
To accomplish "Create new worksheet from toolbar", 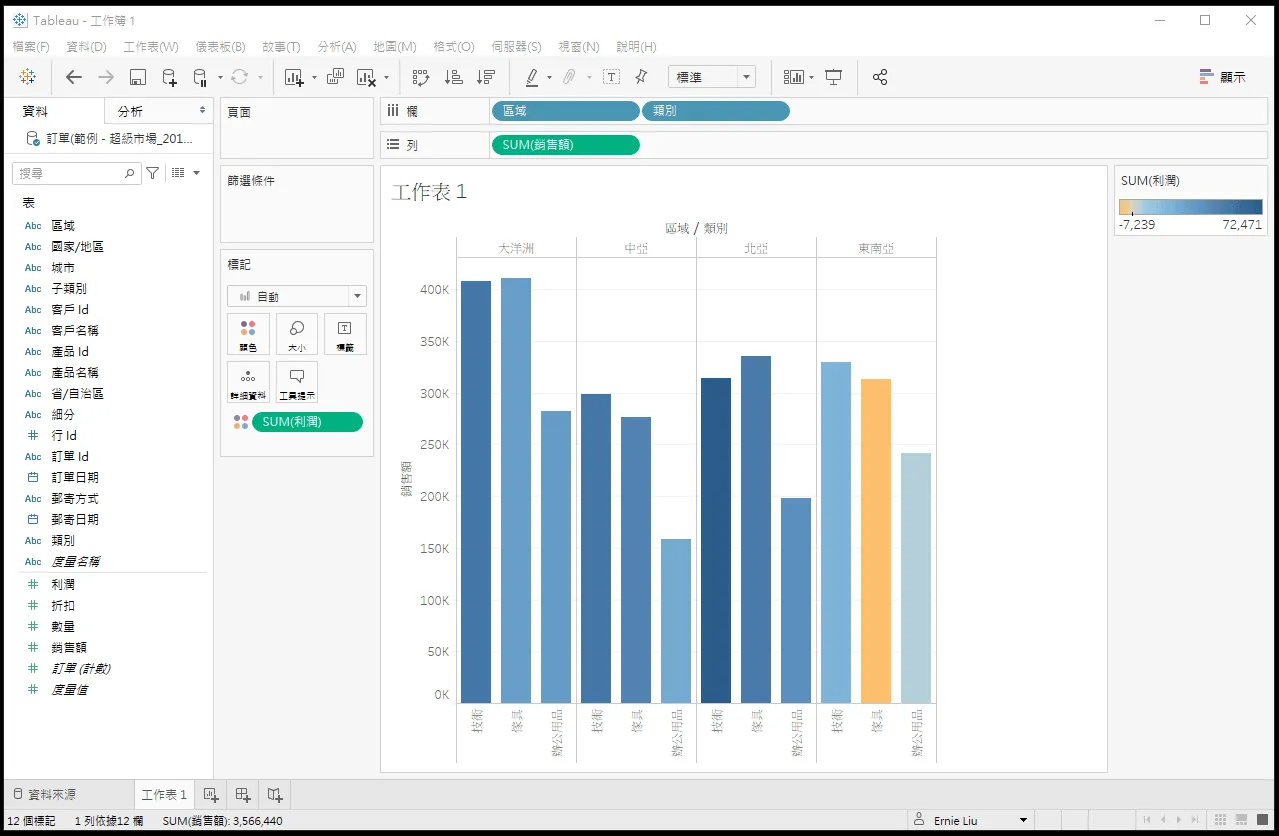I will [294, 77].
